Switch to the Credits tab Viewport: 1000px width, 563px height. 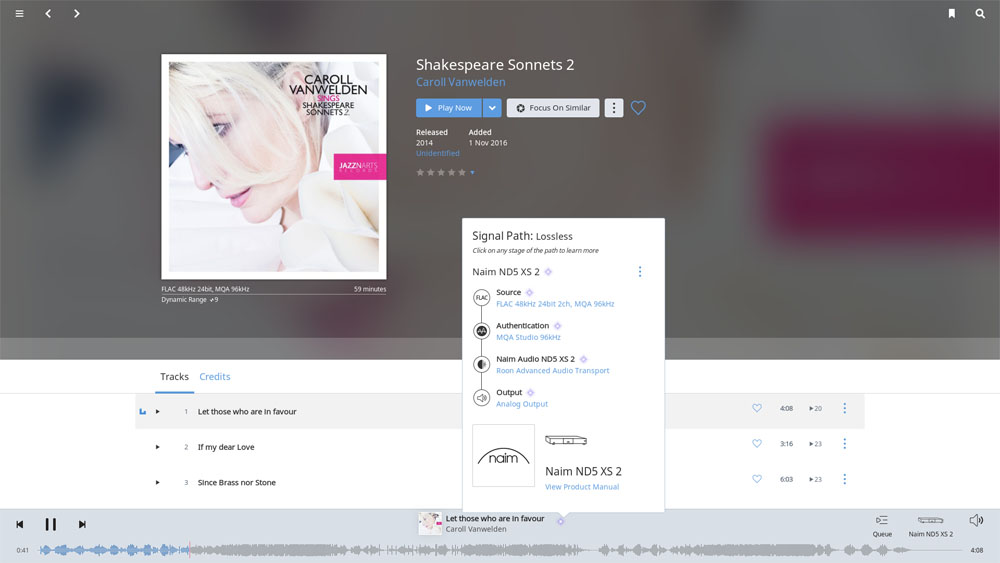pos(215,377)
